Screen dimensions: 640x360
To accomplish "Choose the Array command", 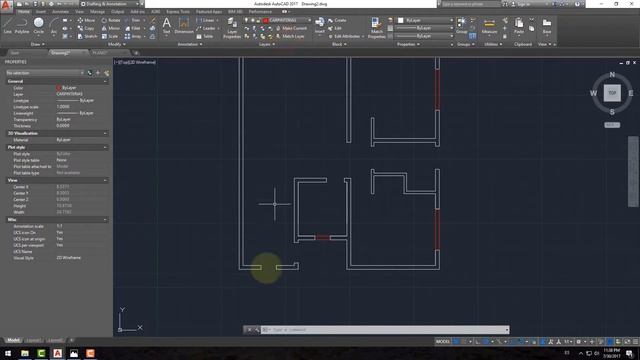I will click(133, 36).
